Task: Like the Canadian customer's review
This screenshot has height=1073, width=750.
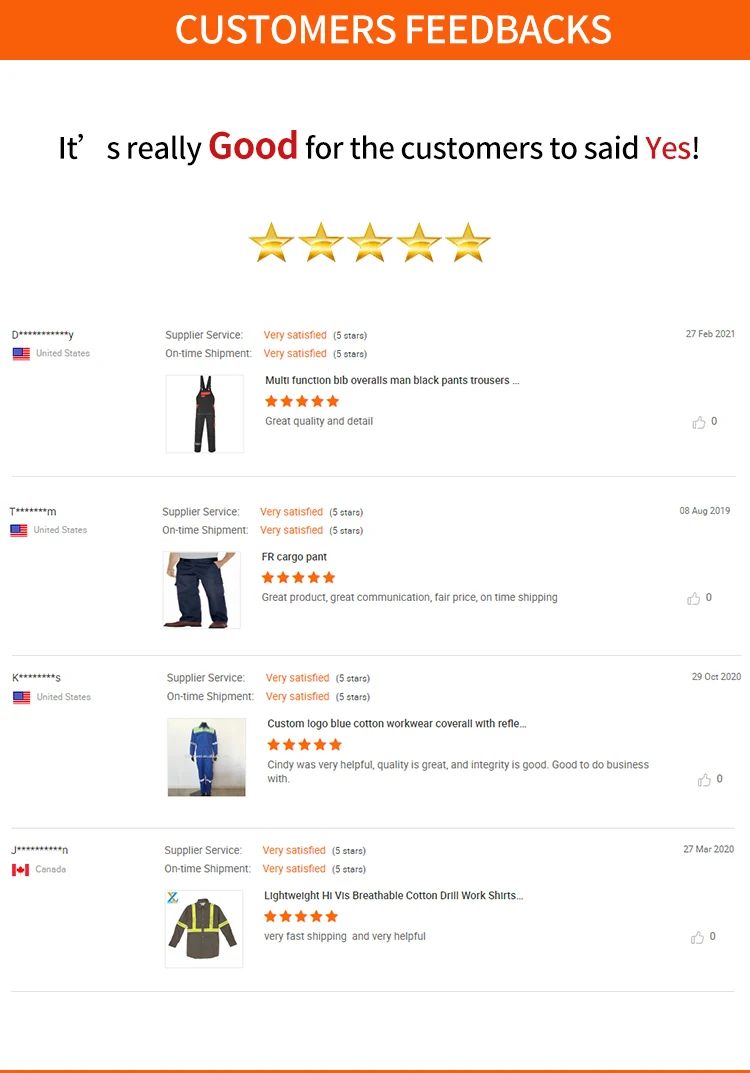Action: [x=698, y=938]
